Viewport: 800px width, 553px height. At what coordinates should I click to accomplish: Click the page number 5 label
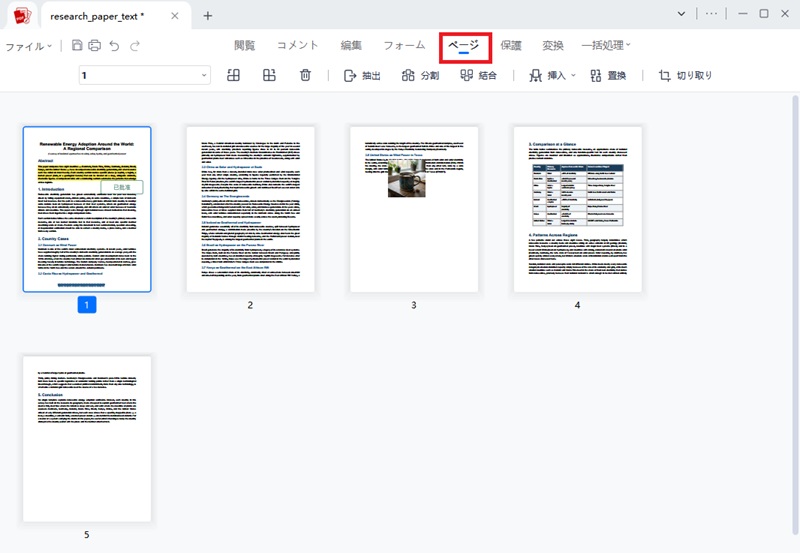coord(87,535)
